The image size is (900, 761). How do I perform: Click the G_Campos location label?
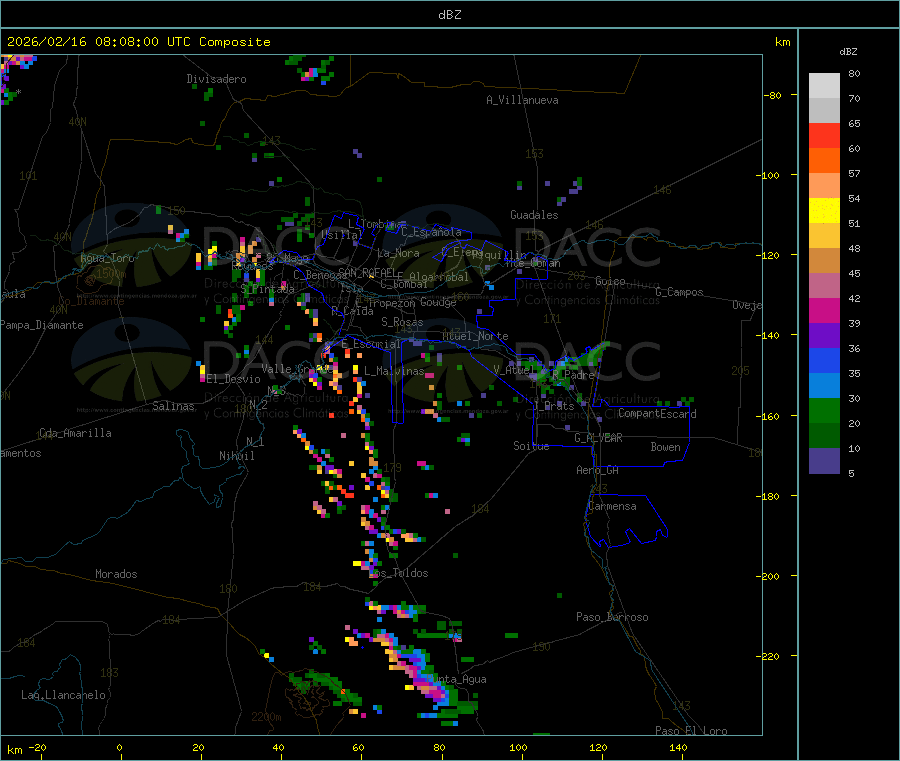(680, 292)
